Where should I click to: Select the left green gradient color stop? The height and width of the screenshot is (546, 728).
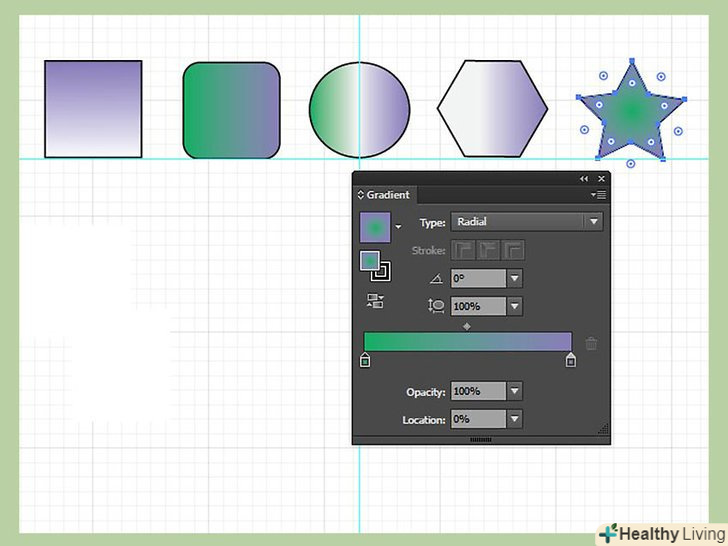(365, 360)
